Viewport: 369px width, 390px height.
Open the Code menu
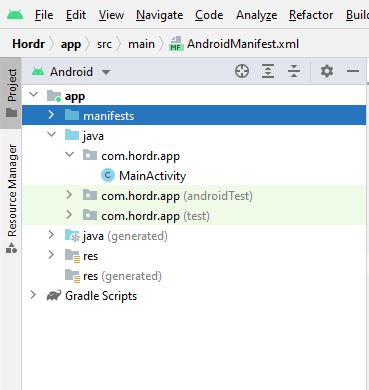tap(209, 15)
